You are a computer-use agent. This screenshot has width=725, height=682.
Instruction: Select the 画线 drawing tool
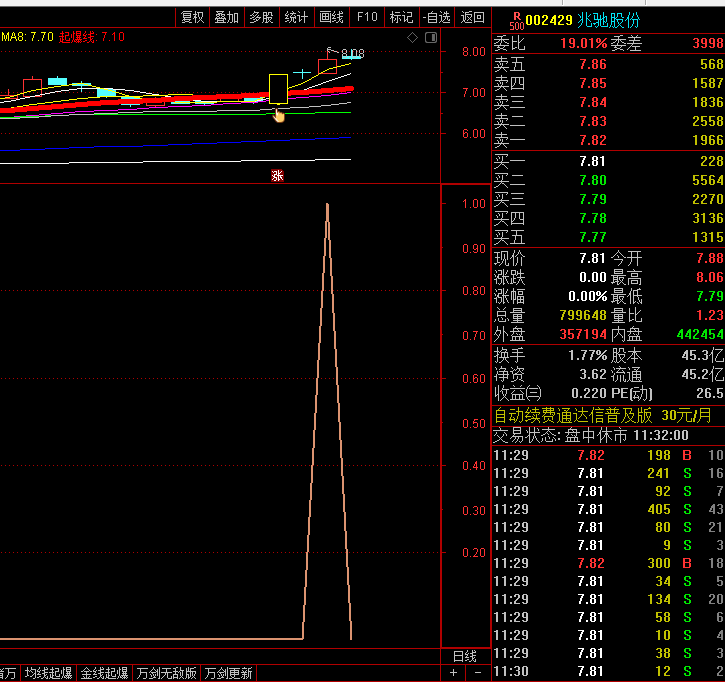click(331, 17)
